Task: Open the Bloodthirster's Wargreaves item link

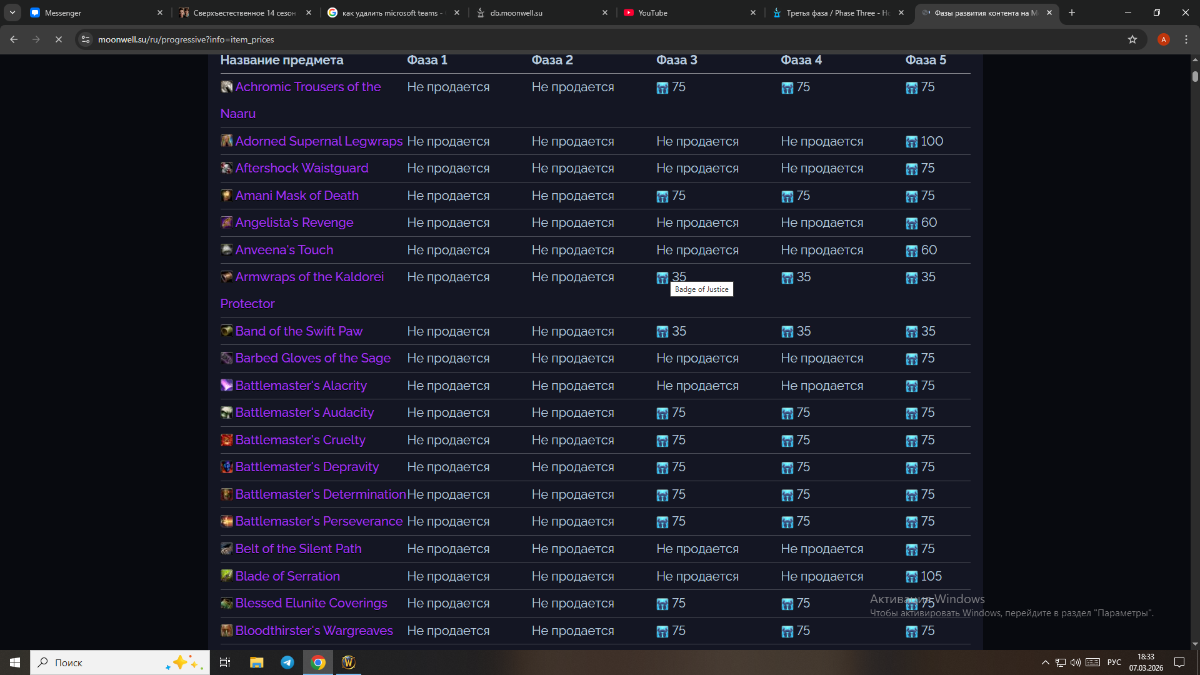Action: (313, 631)
